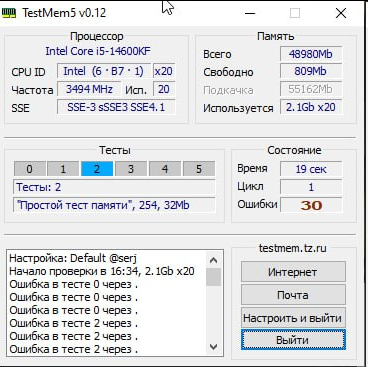Click the Цикл value 1
This screenshot has width=368, height=367.
tap(311, 187)
